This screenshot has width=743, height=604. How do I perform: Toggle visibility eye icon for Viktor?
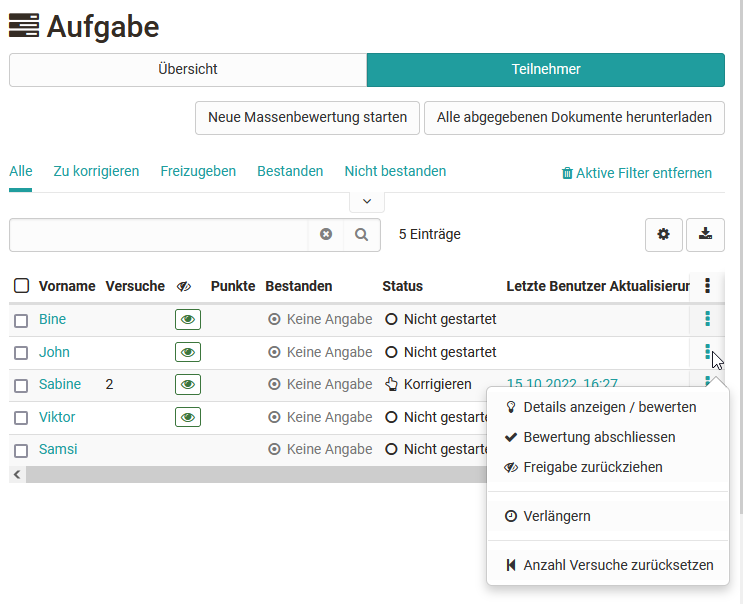(188, 417)
